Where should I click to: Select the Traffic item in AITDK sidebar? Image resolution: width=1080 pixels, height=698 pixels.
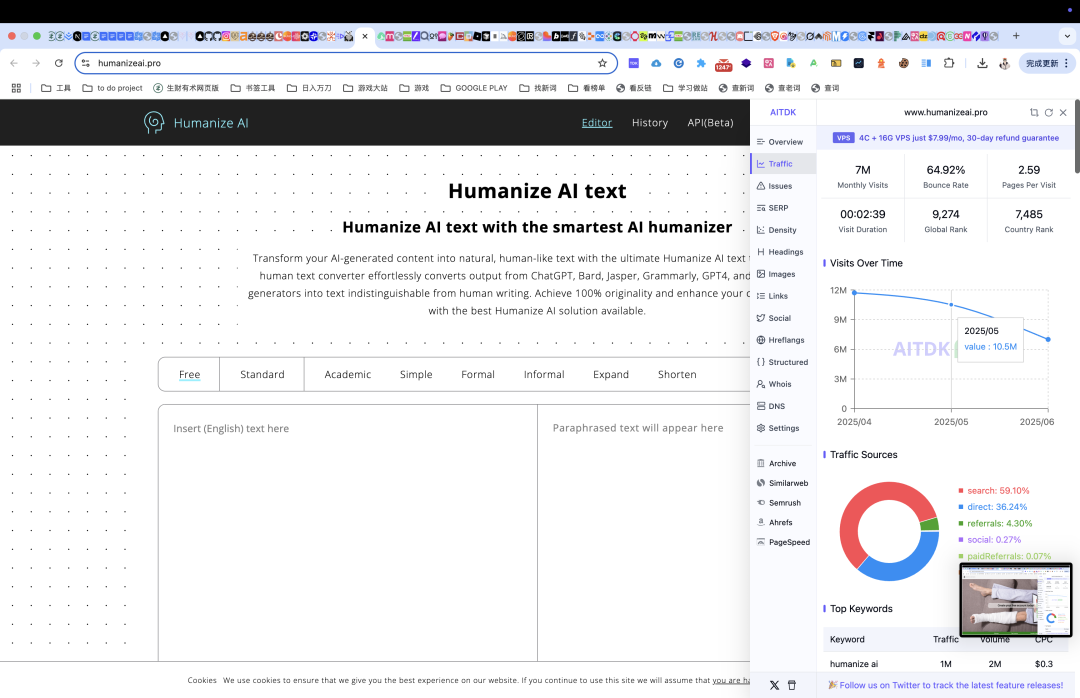[783, 164]
